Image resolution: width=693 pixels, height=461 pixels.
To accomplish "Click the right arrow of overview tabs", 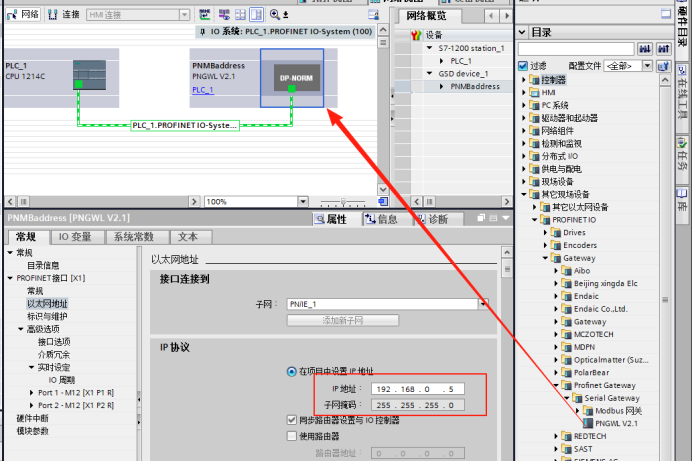I will [506, 16].
